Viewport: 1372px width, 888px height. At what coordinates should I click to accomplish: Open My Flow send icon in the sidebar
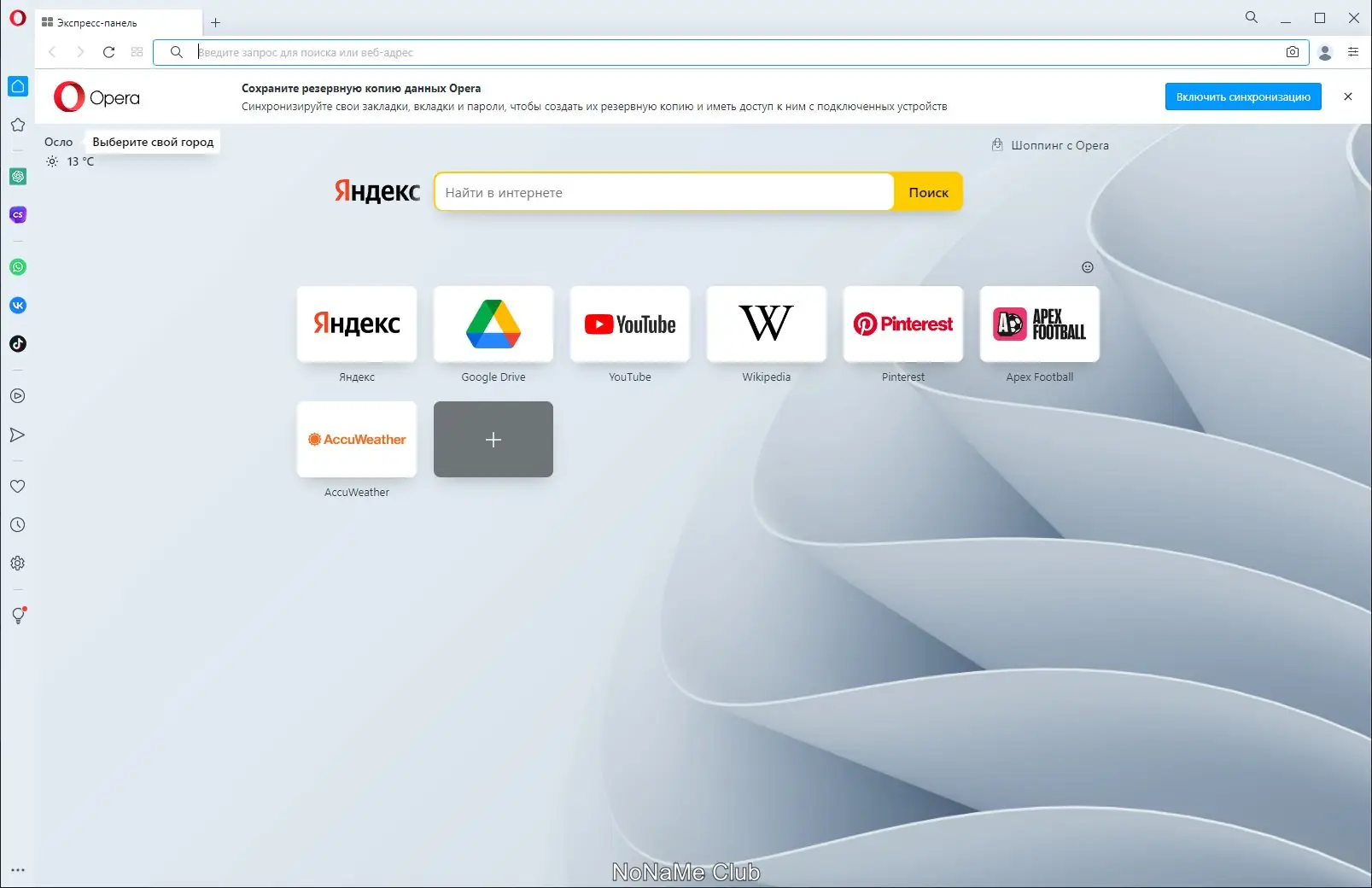click(x=18, y=435)
